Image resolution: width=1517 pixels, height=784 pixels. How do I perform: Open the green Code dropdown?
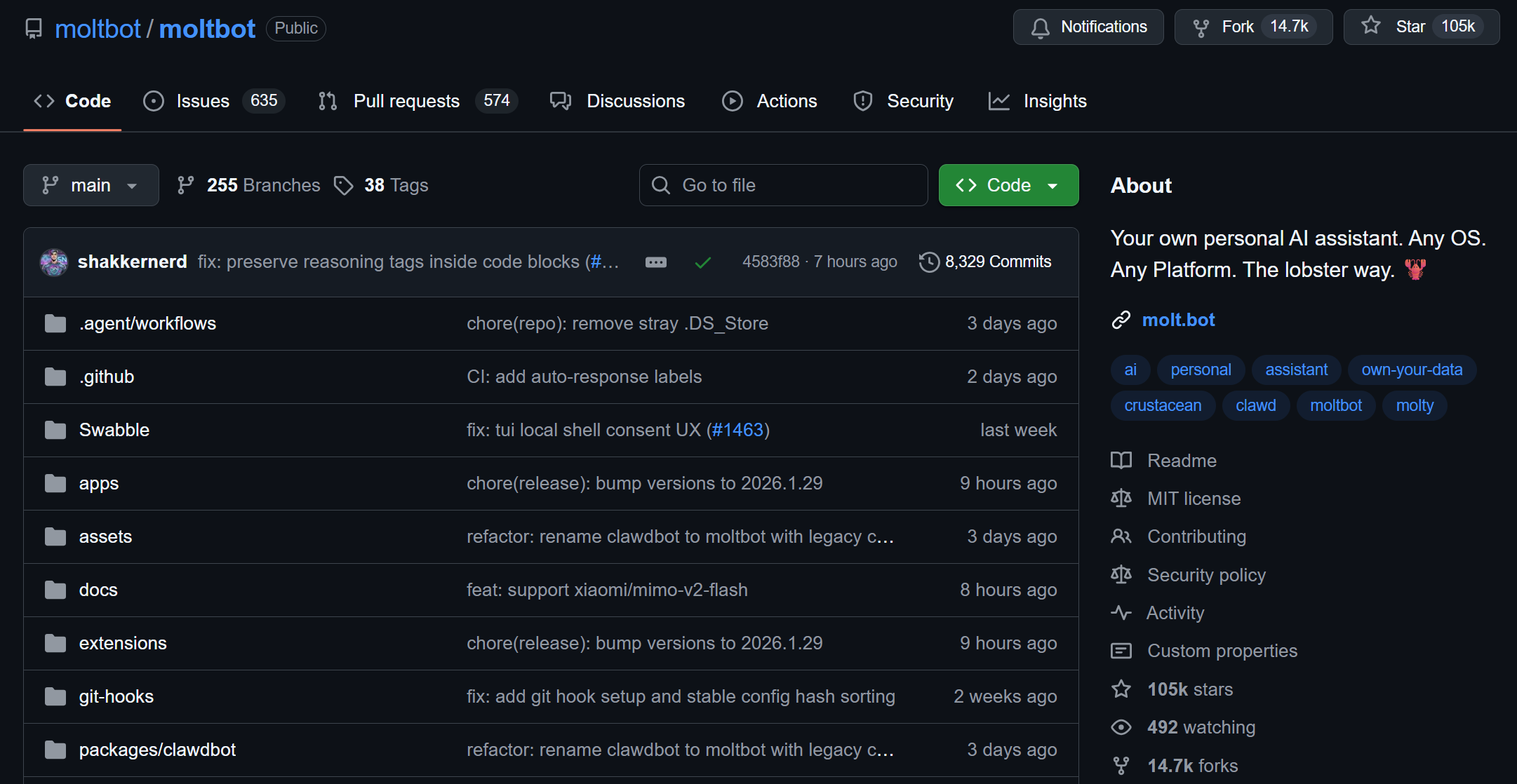1008,185
